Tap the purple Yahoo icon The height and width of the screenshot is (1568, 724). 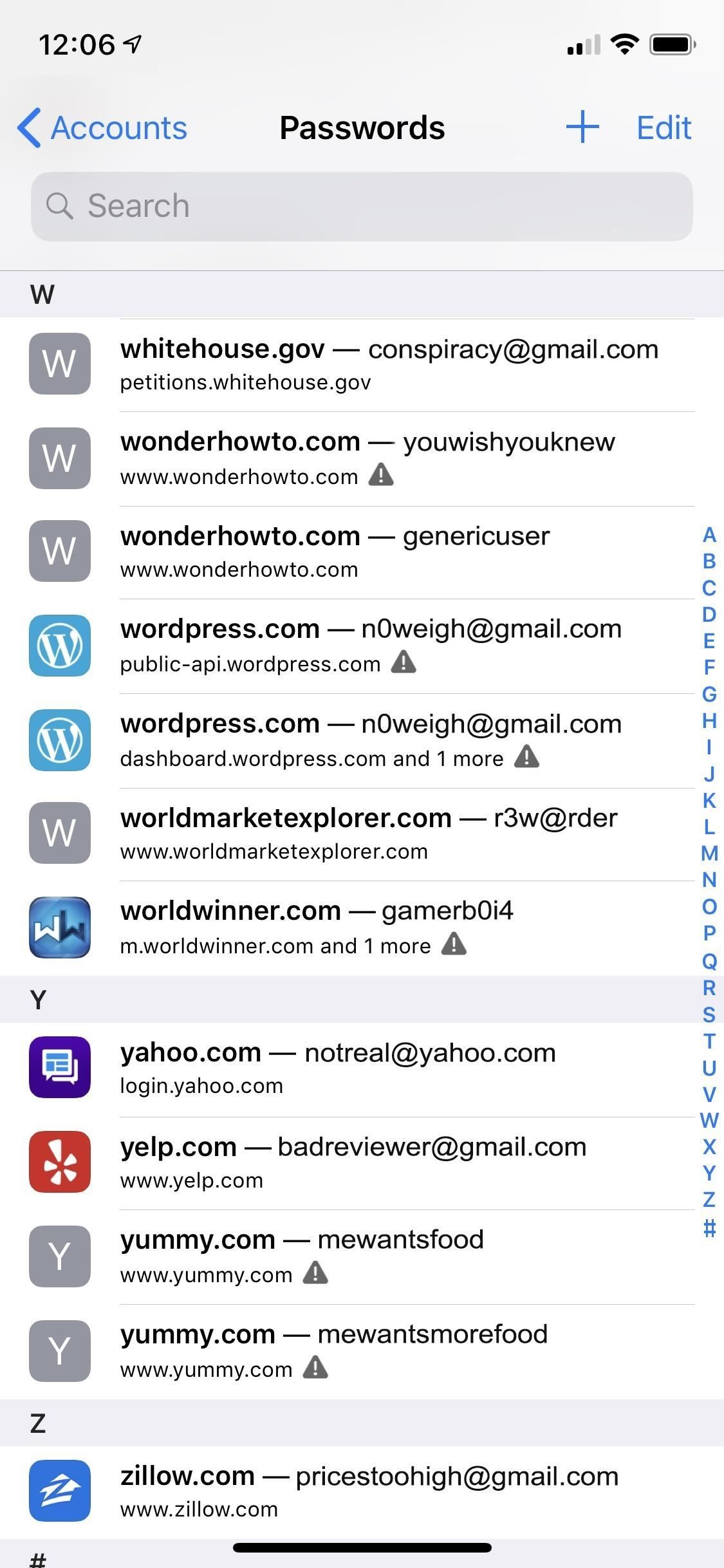point(60,1067)
